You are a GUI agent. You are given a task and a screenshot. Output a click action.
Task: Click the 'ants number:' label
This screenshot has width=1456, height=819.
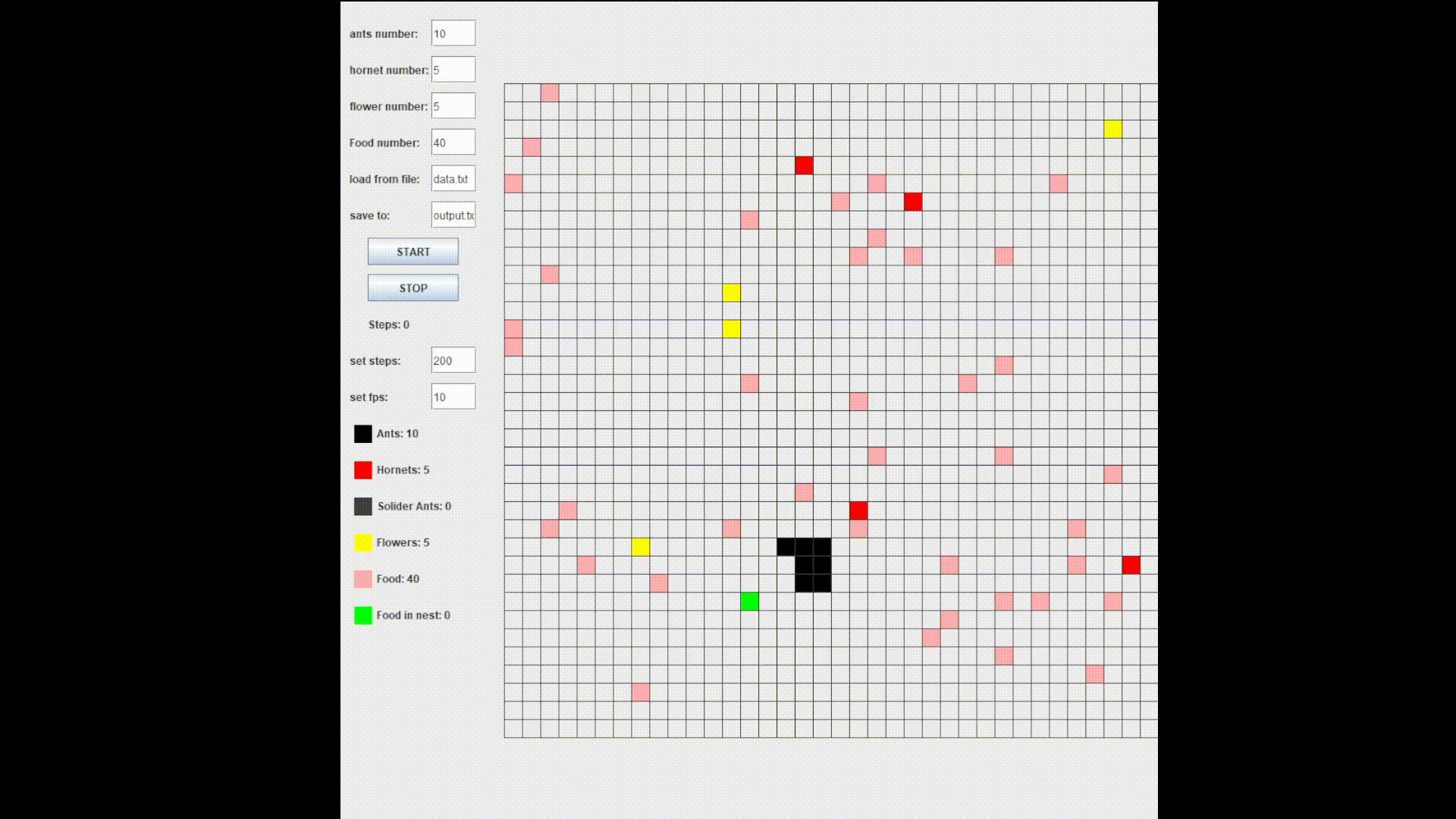pos(384,34)
